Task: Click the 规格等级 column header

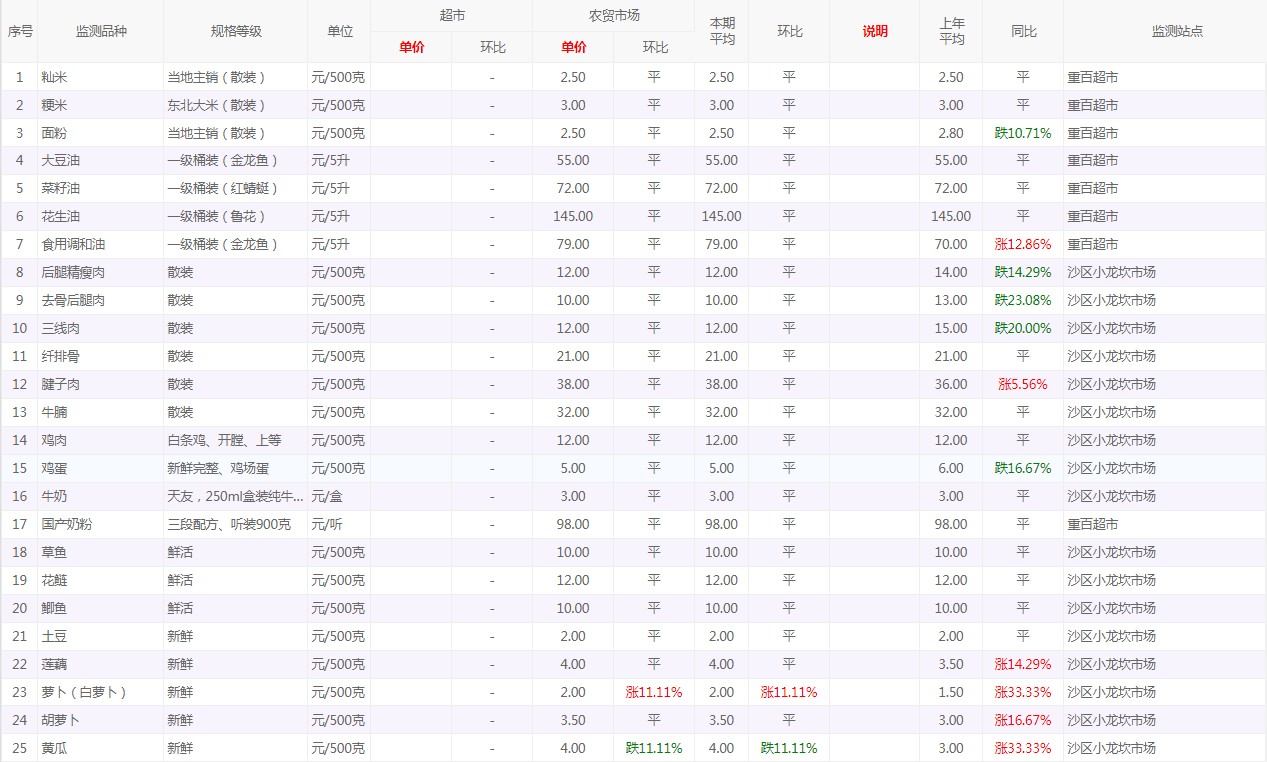Action: [235, 31]
